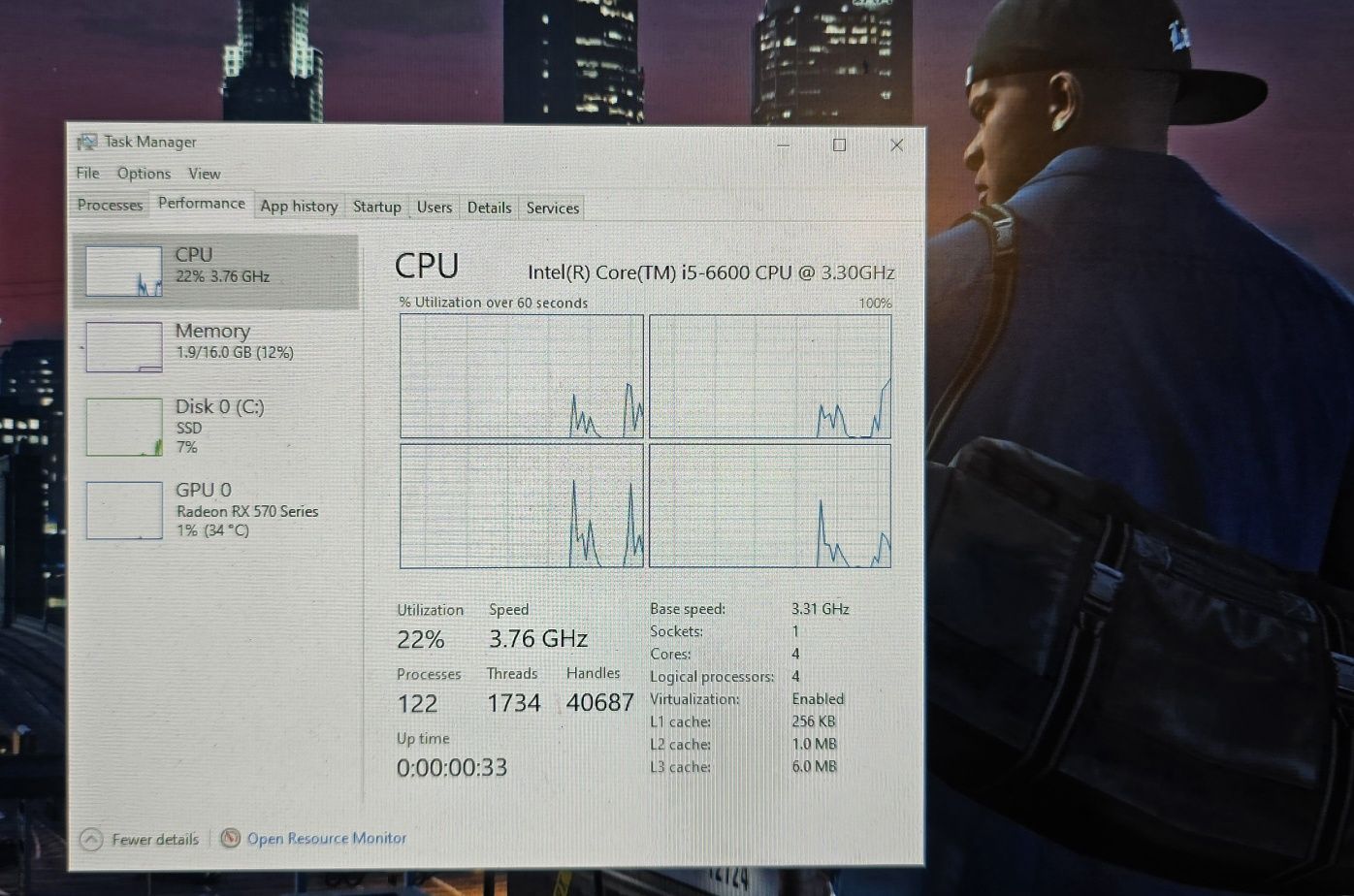Select the Memory item in sidebar
Screen dimensions: 1354x896
click(x=215, y=346)
